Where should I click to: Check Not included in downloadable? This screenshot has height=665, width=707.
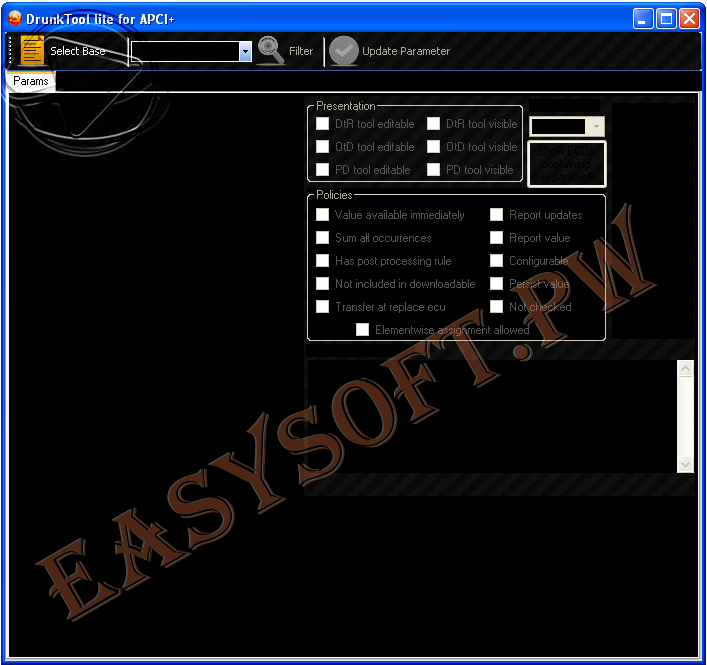click(x=322, y=284)
